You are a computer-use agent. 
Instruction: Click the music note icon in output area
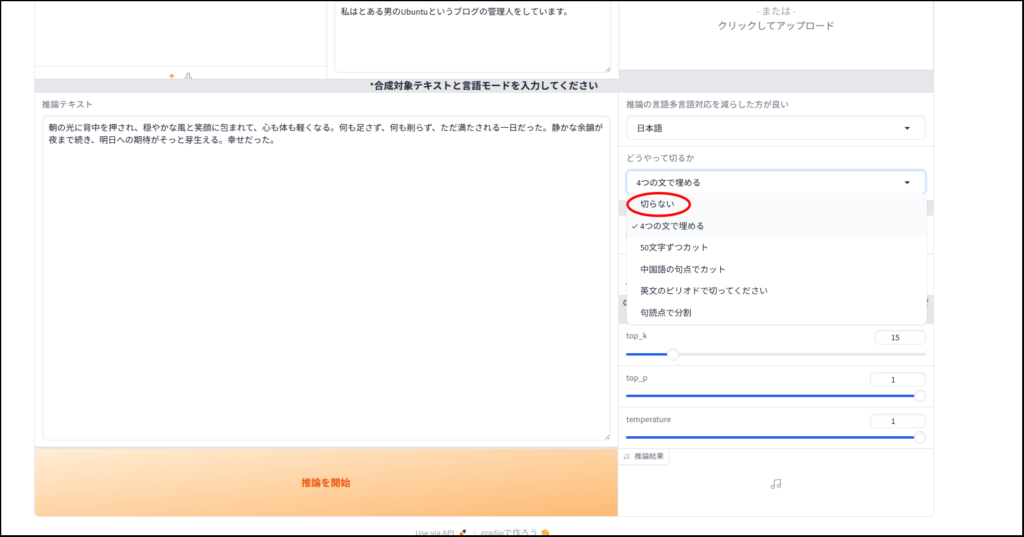[x=776, y=483]
